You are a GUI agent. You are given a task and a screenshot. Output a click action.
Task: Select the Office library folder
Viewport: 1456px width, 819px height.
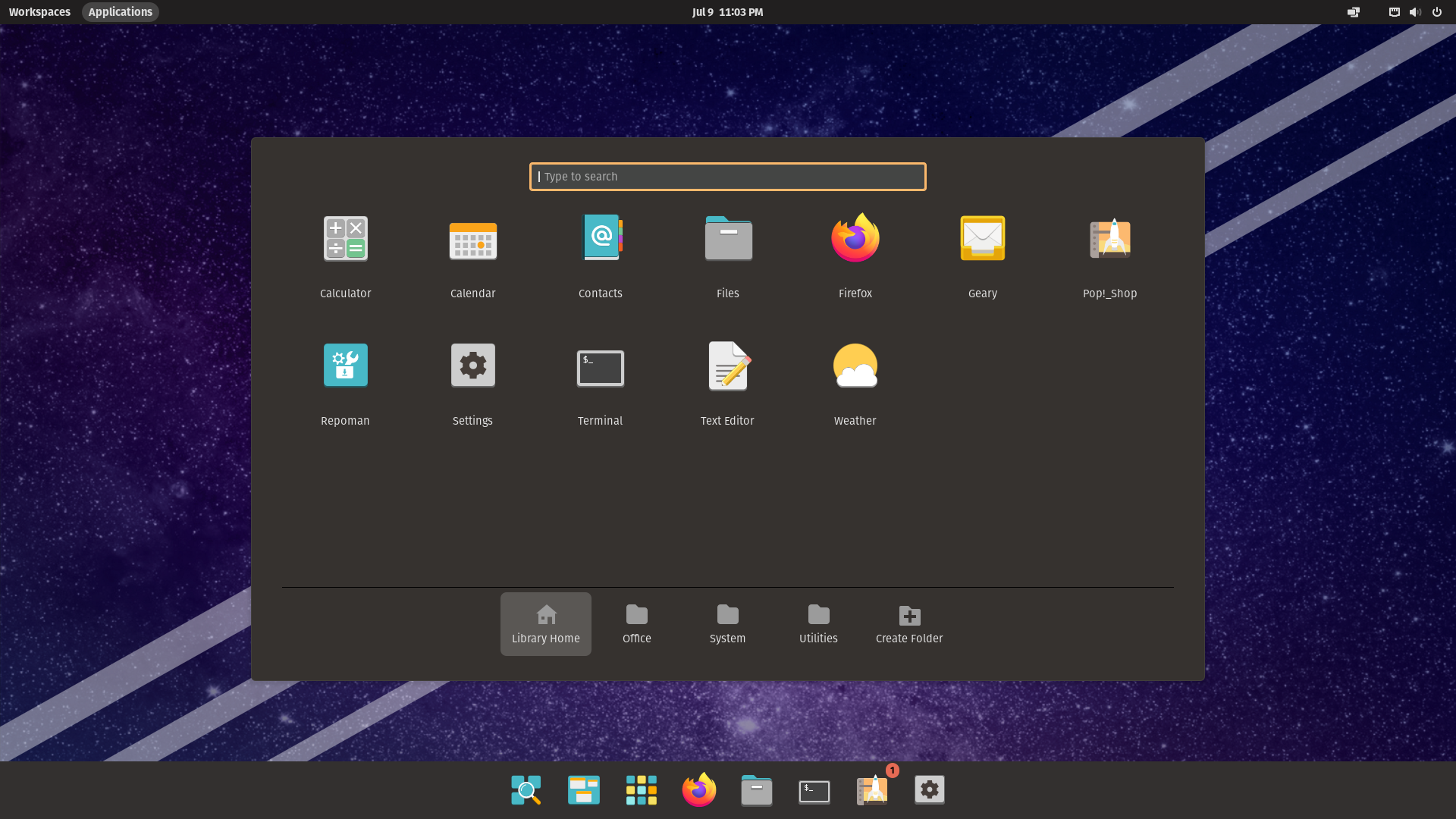click(636, 623)
